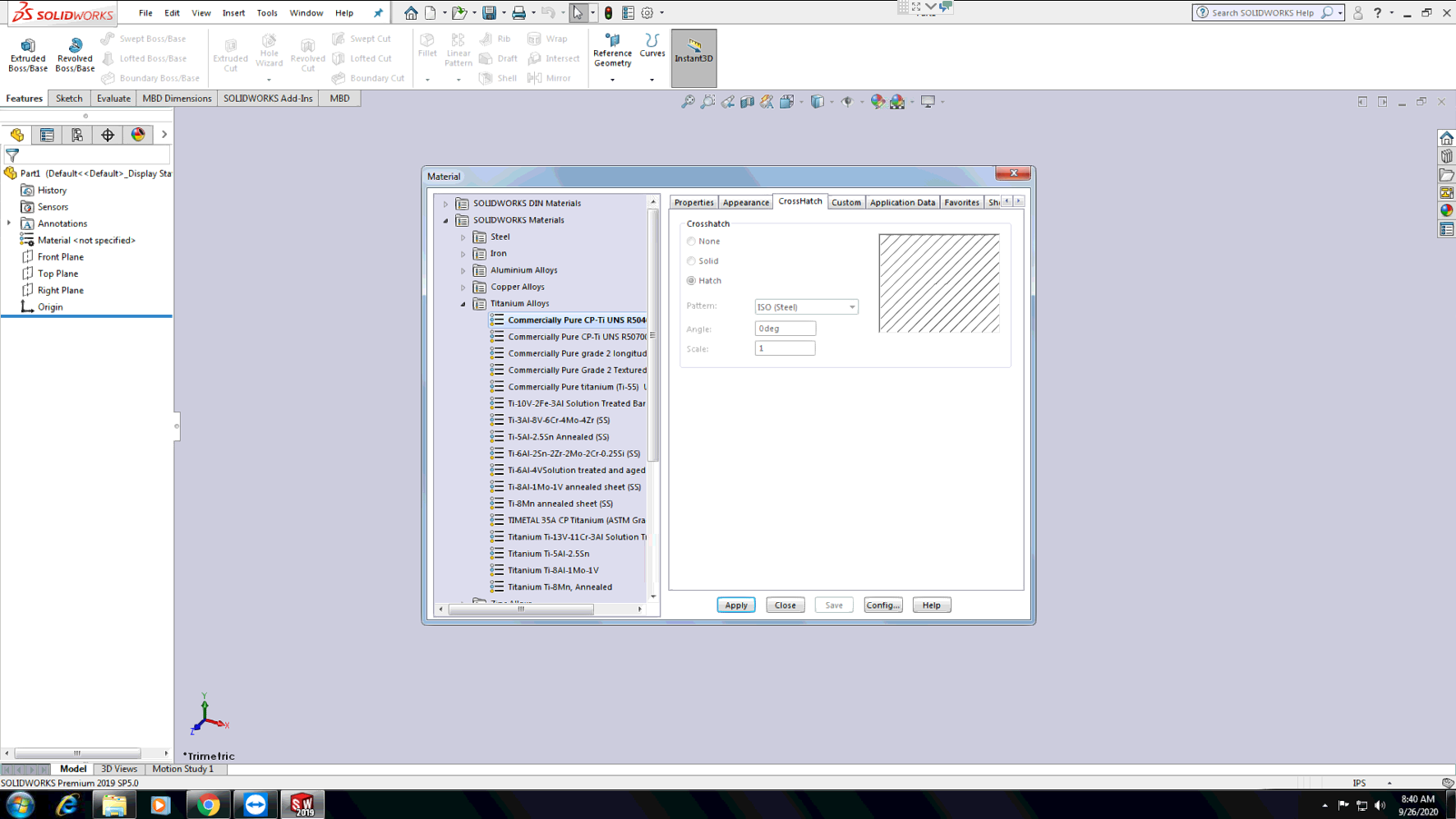Click the Home icon in the top toolbar
The width and height of the screenshot is (1456, 819).
coord(411,12)
